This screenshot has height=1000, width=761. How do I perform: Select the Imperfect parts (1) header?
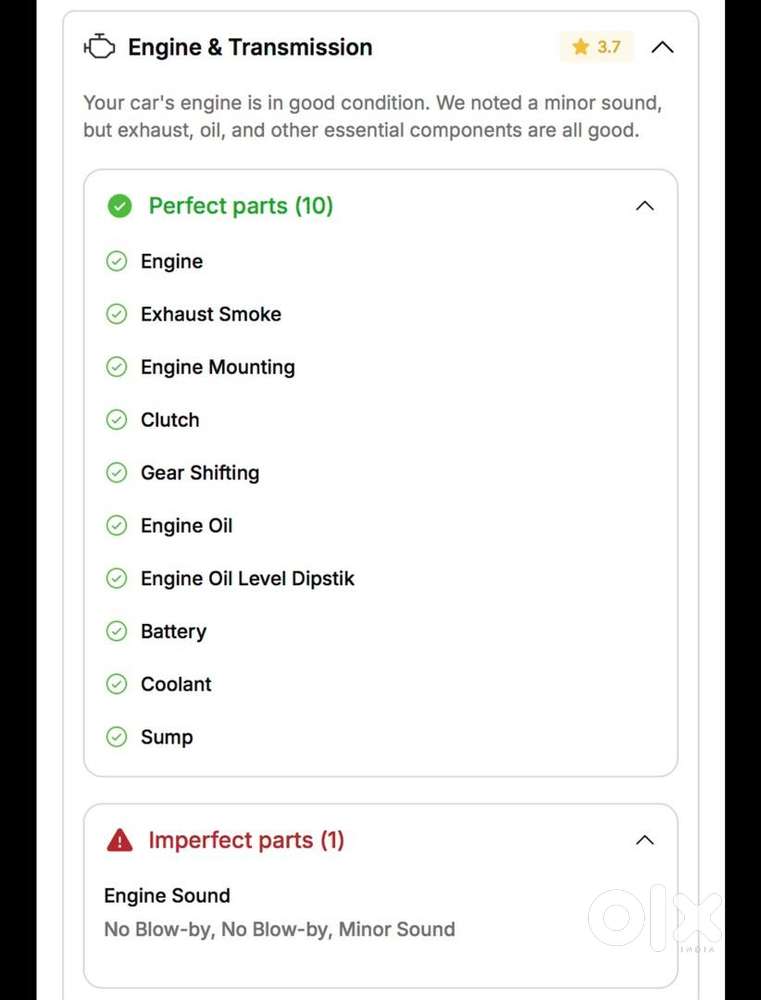pos(246,840)
